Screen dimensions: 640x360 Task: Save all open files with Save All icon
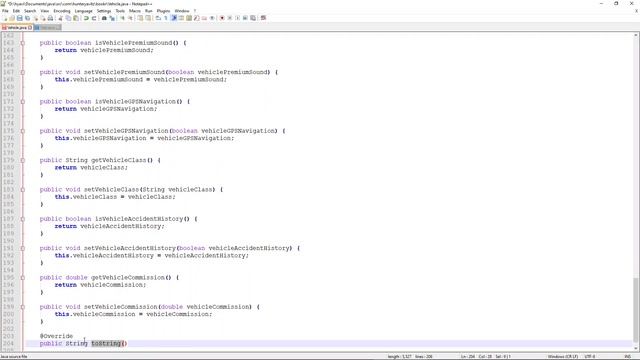pos(27,18)
